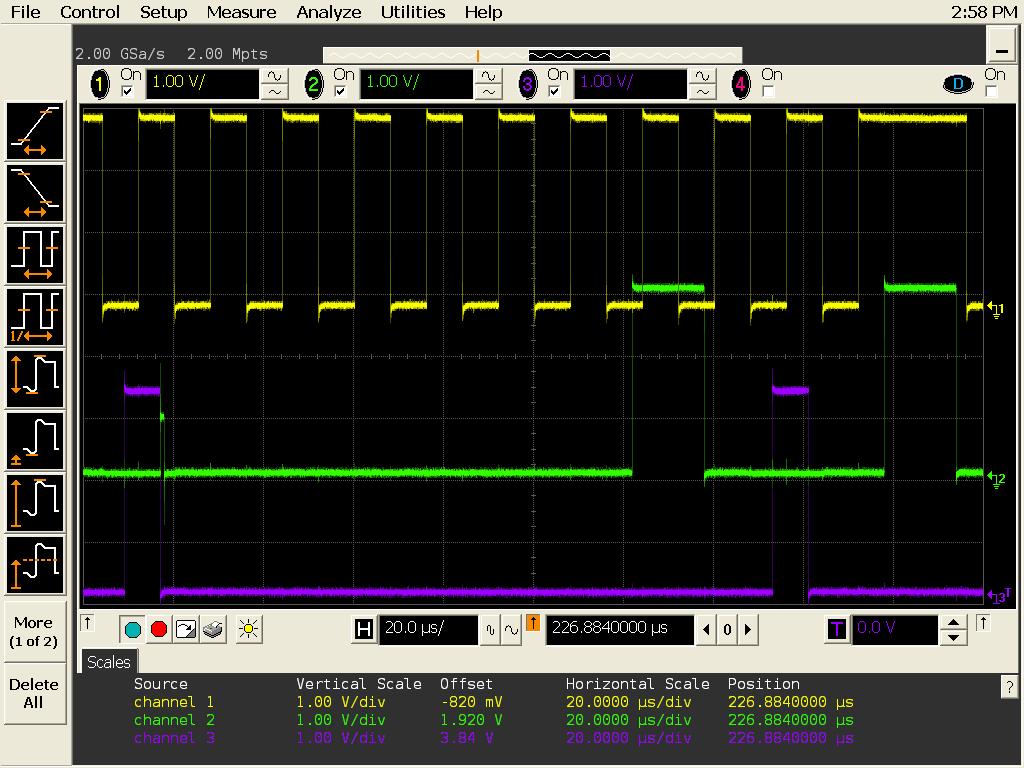
Task: Select the dashed-line overshoot measurement icon
Action: click(x=35, y=565)
